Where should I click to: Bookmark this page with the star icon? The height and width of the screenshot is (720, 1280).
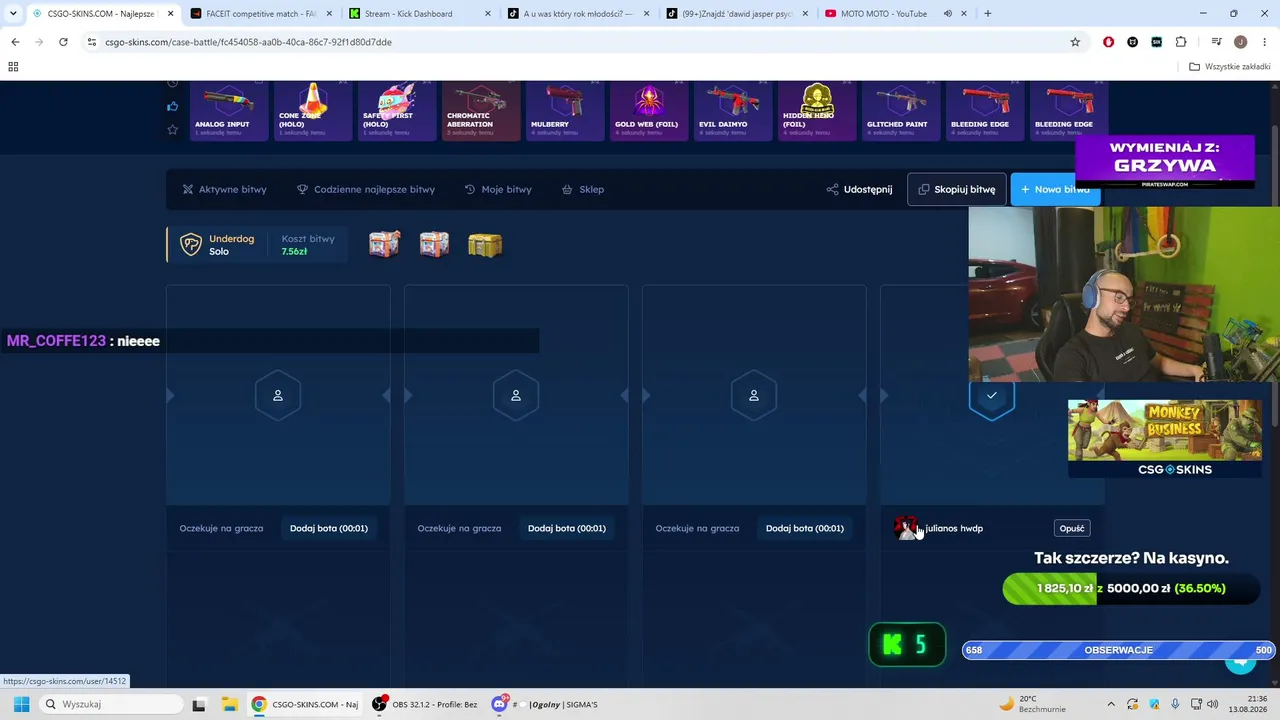1075,42
